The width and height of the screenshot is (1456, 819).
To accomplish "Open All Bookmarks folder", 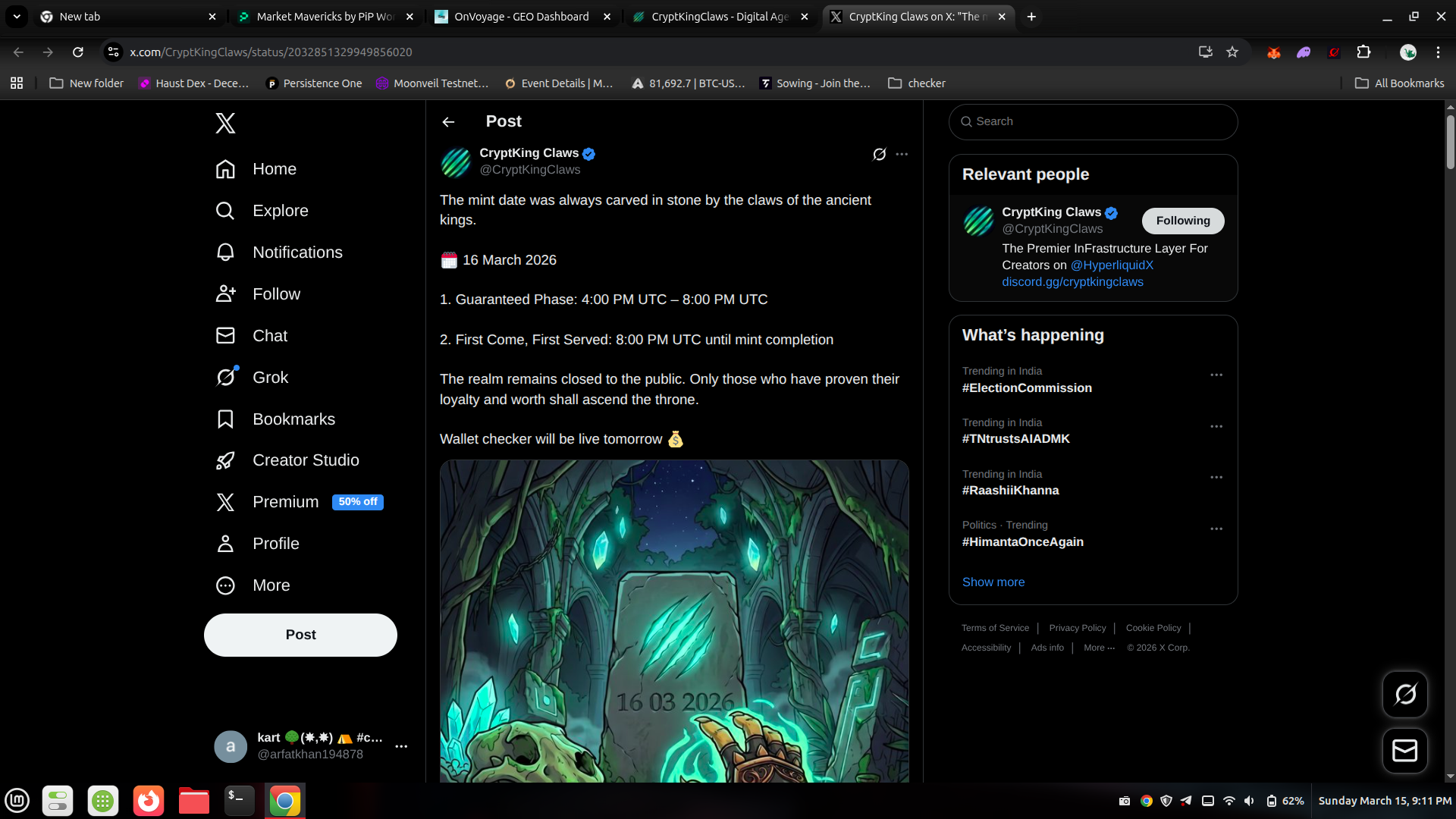I will 1399,83.
